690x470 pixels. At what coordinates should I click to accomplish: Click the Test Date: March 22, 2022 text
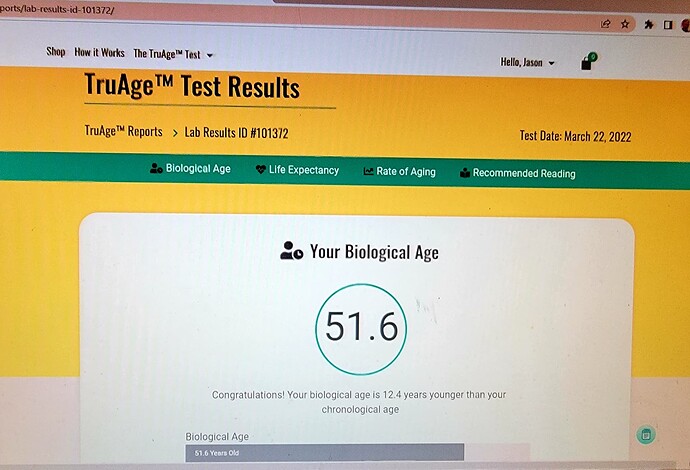pos(575,136)
